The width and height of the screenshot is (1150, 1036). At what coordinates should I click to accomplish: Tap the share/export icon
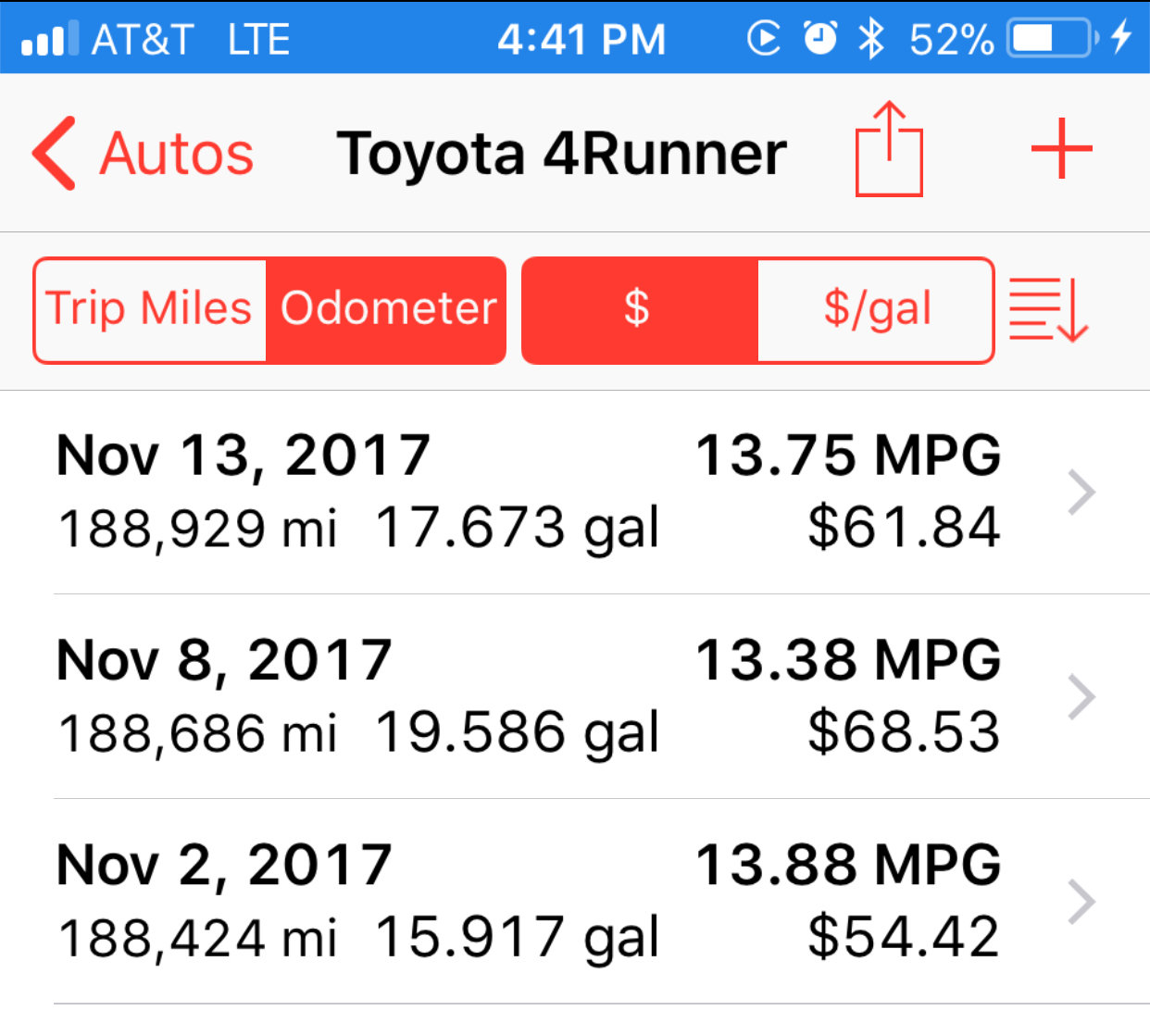pos(888,149)
